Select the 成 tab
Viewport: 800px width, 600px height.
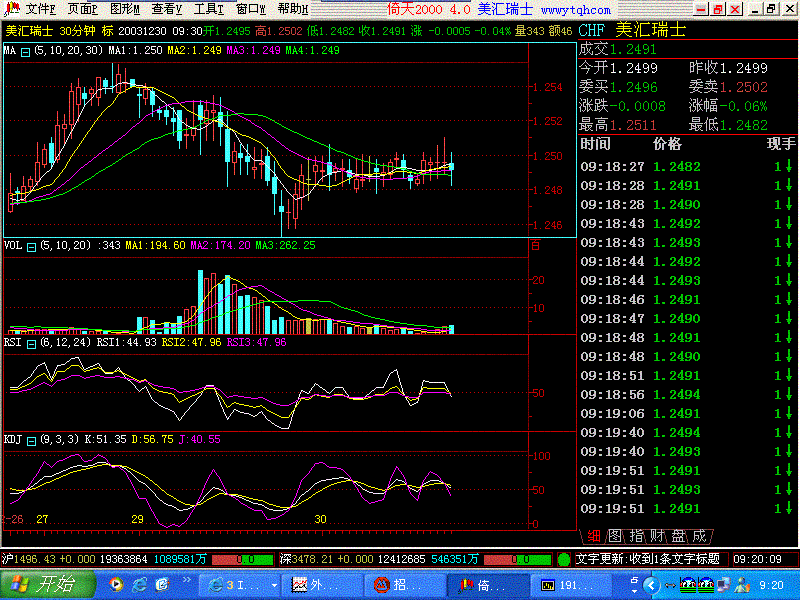pyautogui.click(x=699, y=536)
